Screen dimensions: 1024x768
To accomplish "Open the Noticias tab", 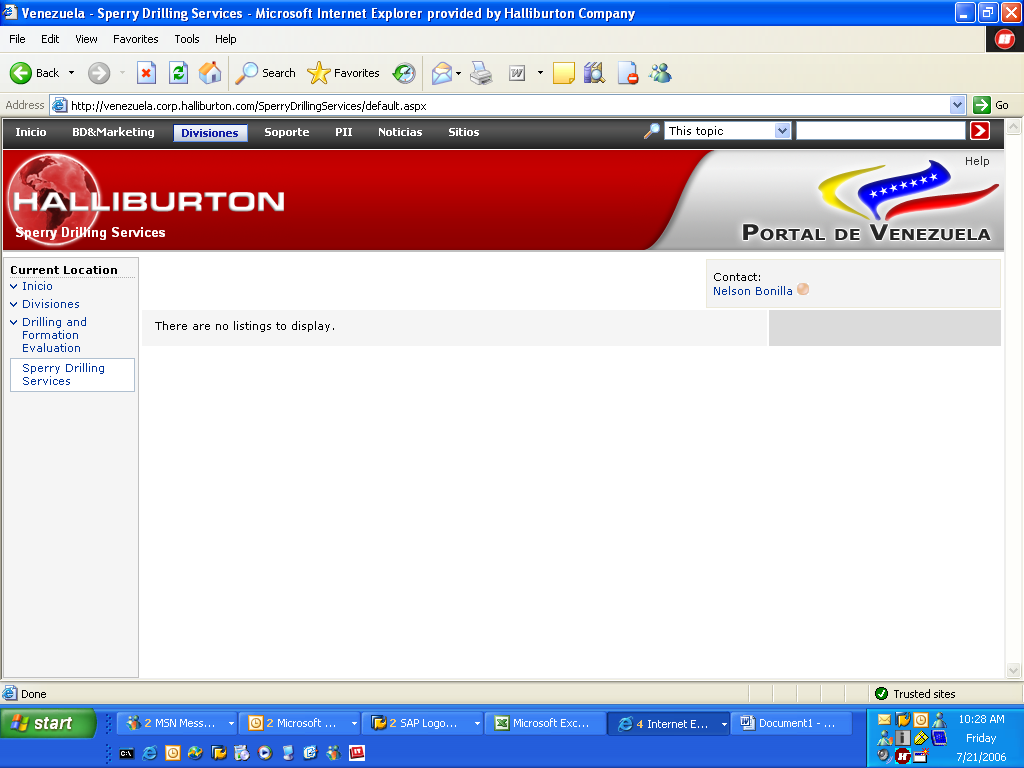I will tap(400, 132).
